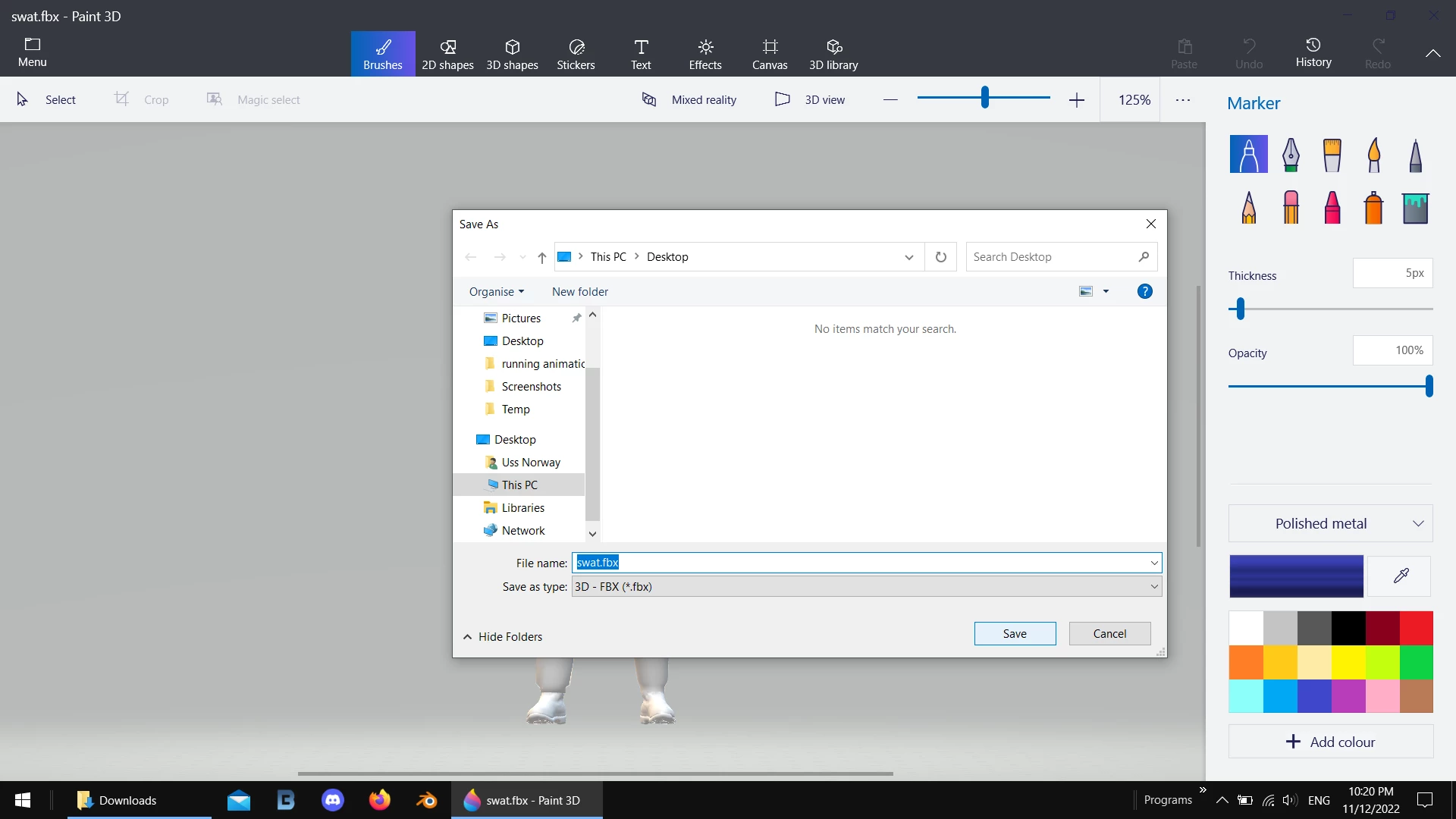Switch to the 3D shapes tab
This screenshot has width=1456, height=819.
click(512, 54)
